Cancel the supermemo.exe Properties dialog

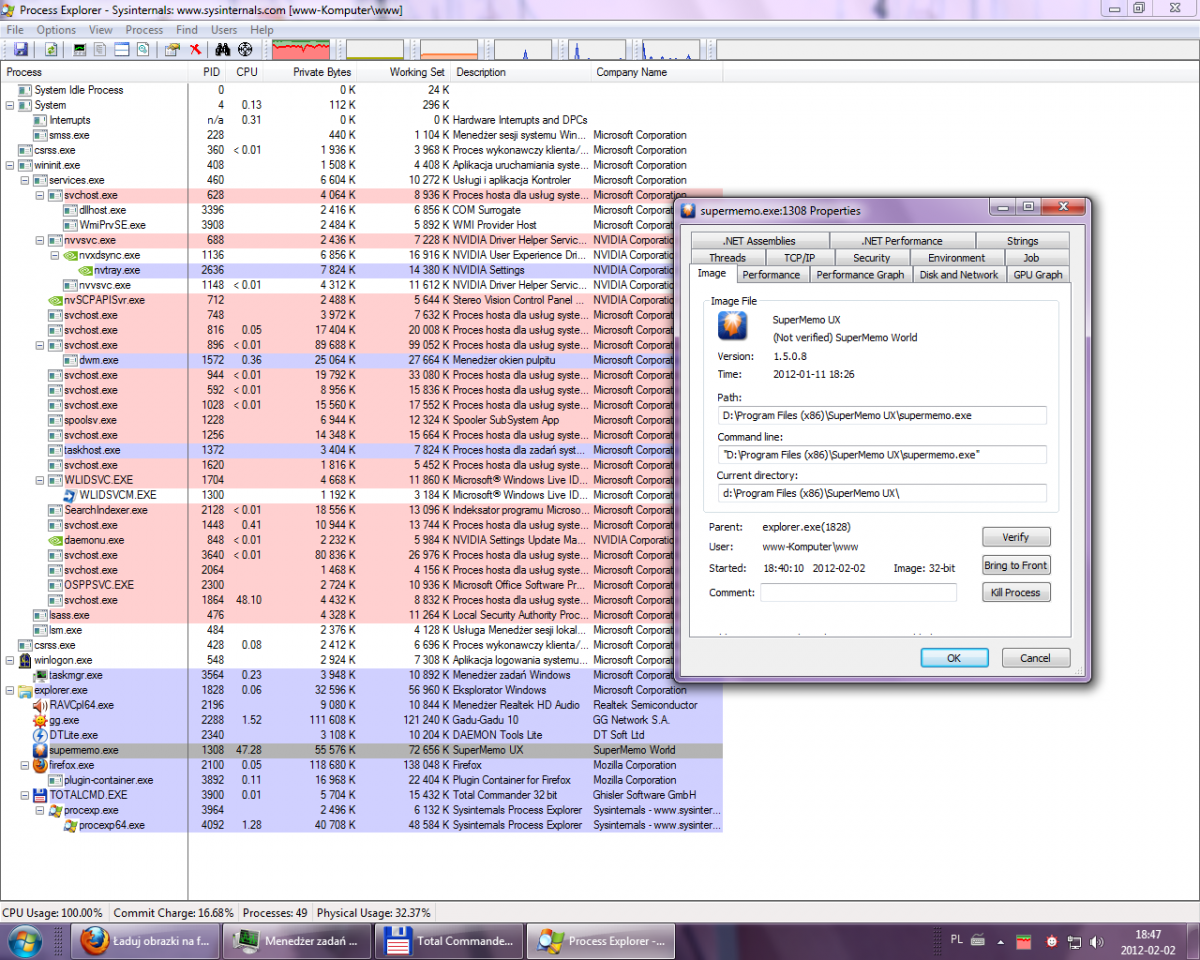(x=1035, y=658)
